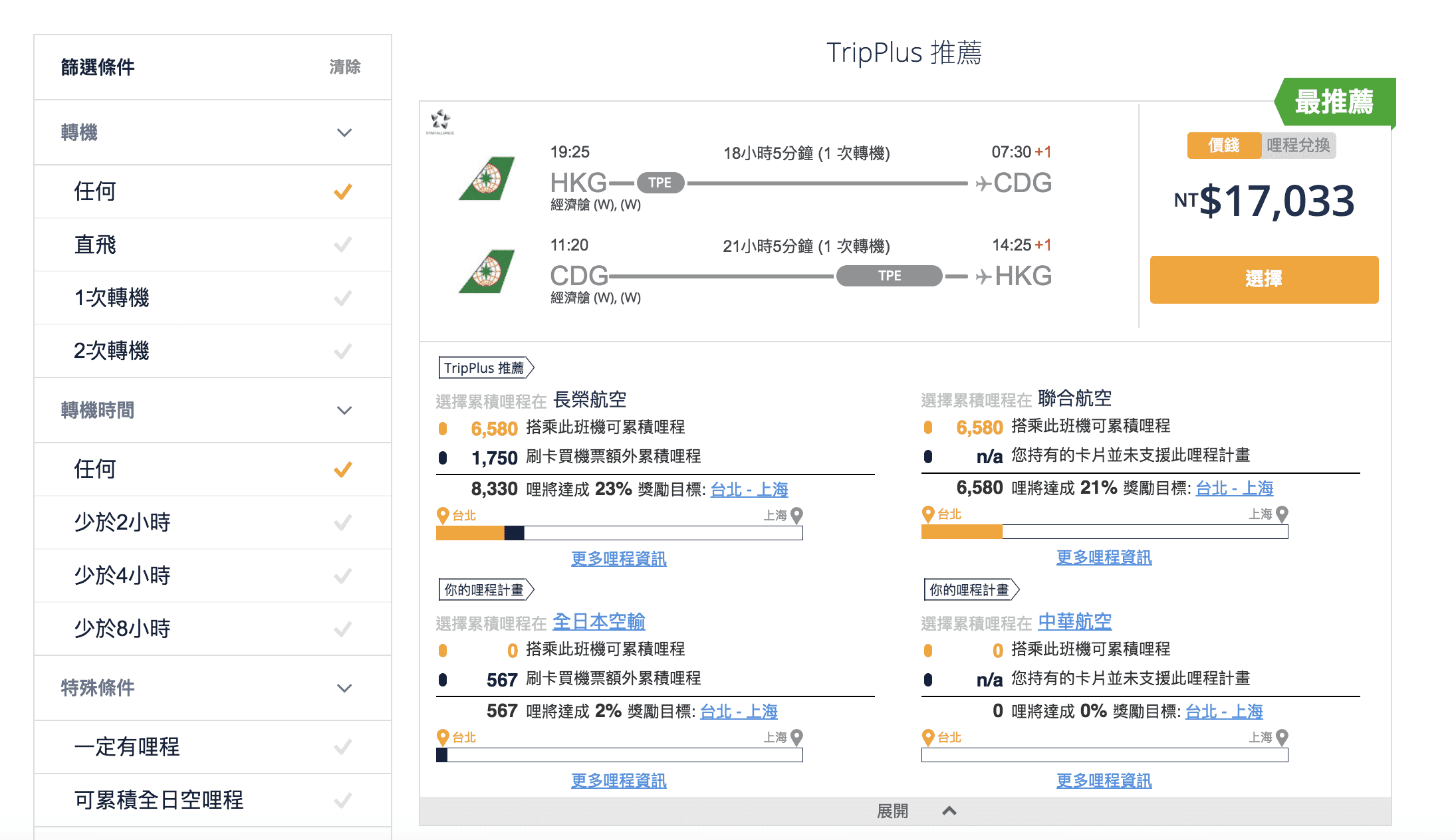Screen dimensions: 1456x840
Task: Collapse the 轉機時間 filter section
Action: point(344,411)
